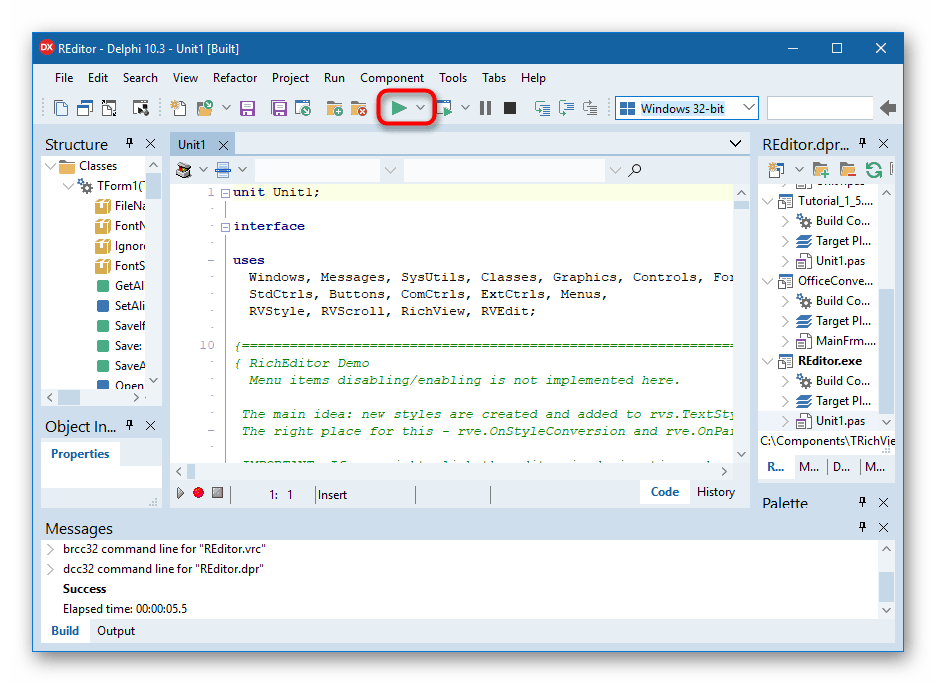Click the magnifier search icon in editor toolbar
This screenshot has height=684, width=936.
pos(635,170)
